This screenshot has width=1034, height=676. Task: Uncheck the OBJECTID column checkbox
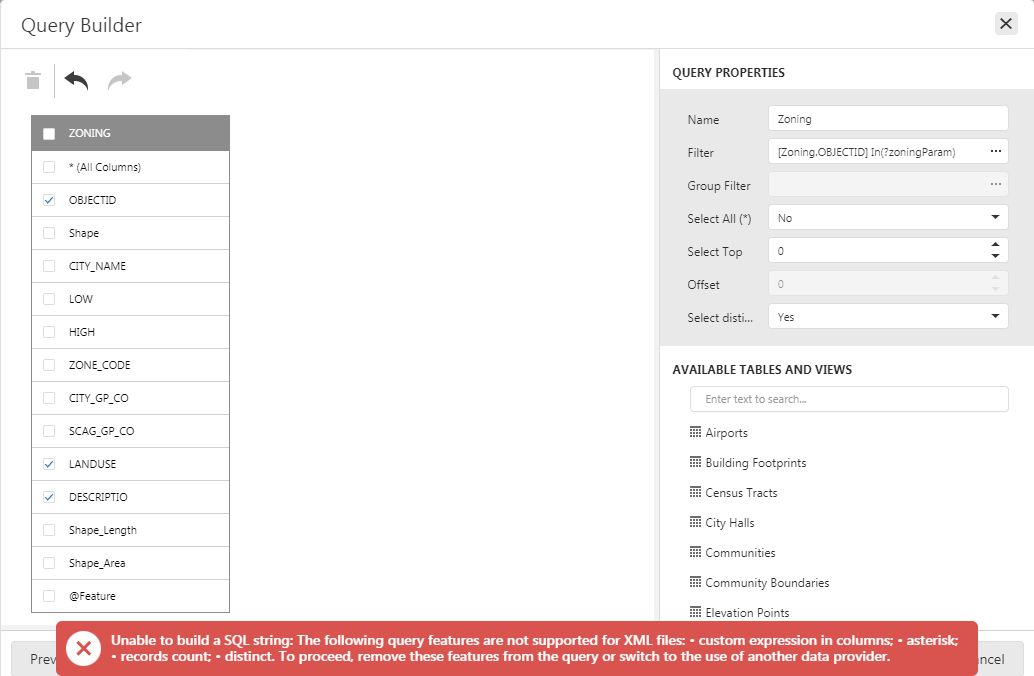[49, 200]
